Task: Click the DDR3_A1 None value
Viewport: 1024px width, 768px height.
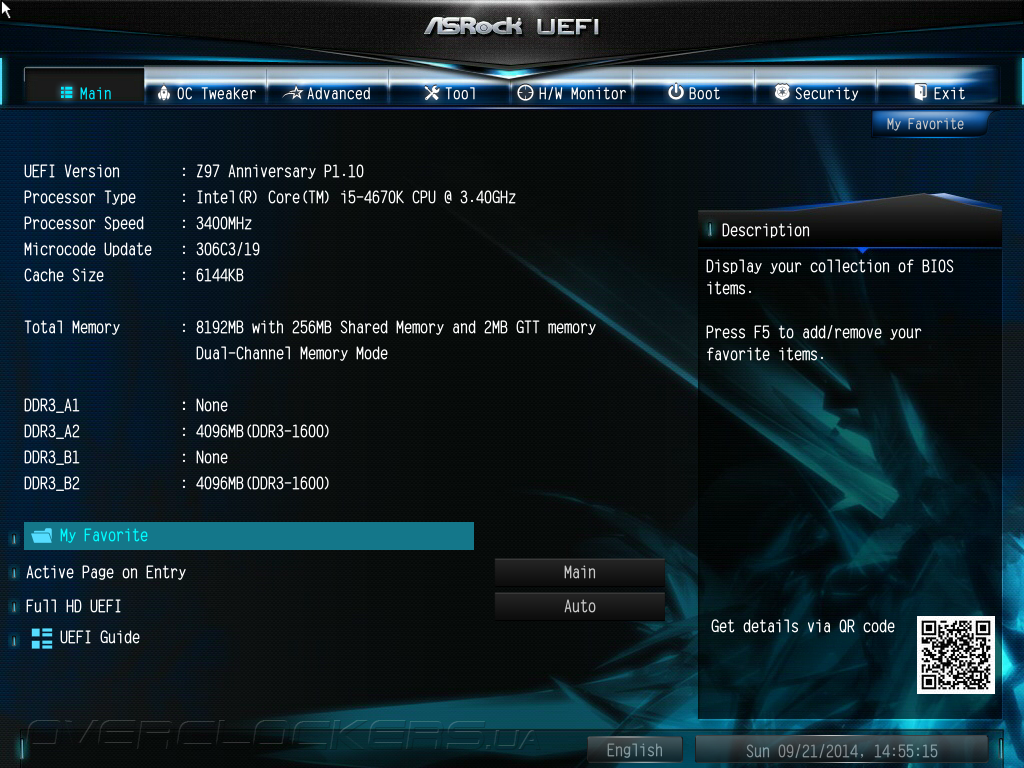Action: point(212,406)
